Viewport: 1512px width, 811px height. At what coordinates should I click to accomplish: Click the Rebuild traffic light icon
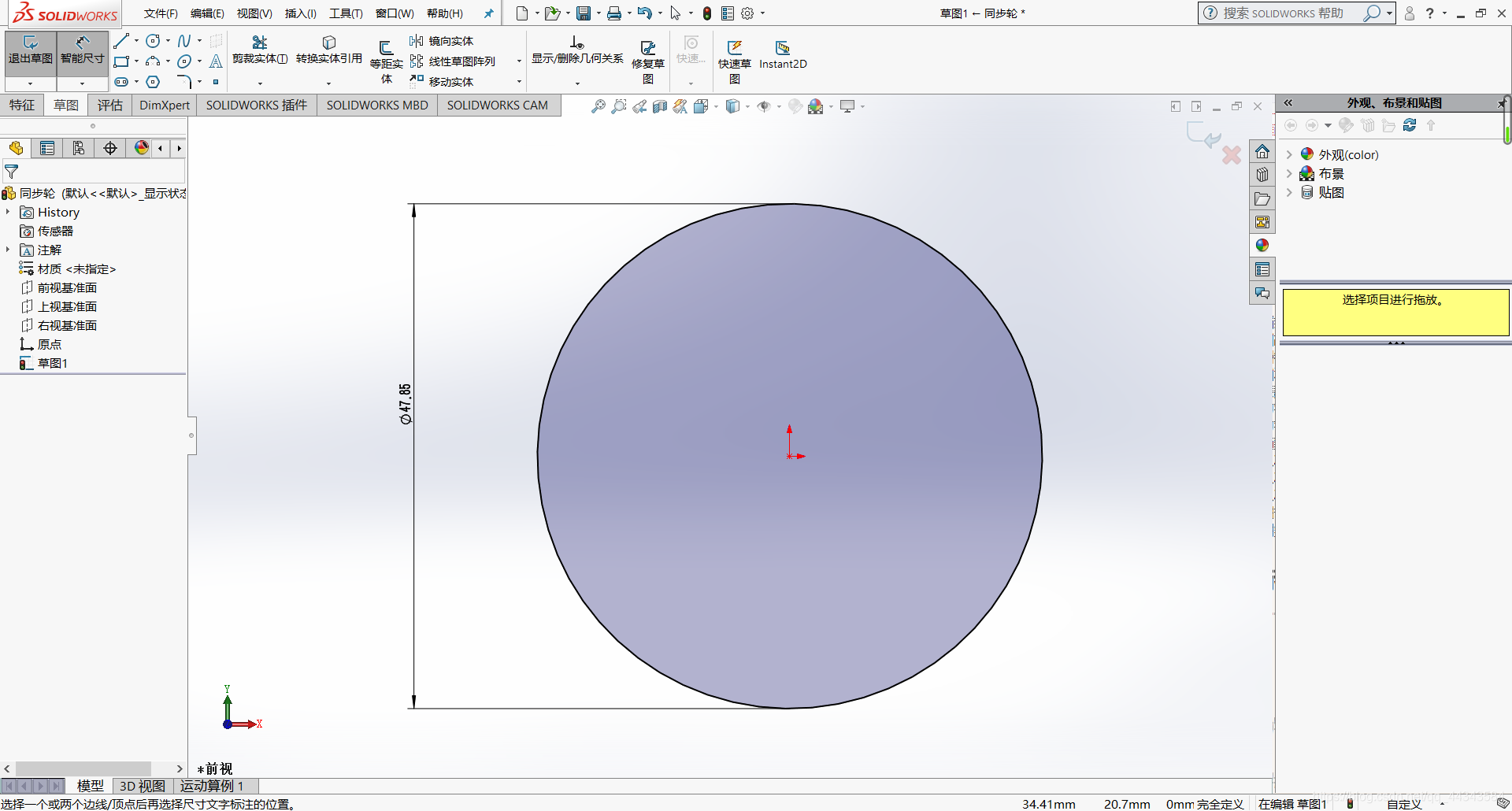707,13
